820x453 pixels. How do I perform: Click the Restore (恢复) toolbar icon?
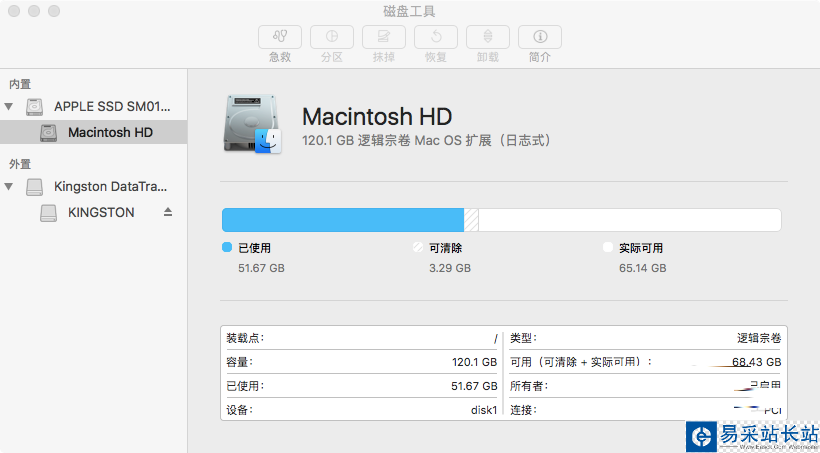pyautogui.click(x=436, y=38)
